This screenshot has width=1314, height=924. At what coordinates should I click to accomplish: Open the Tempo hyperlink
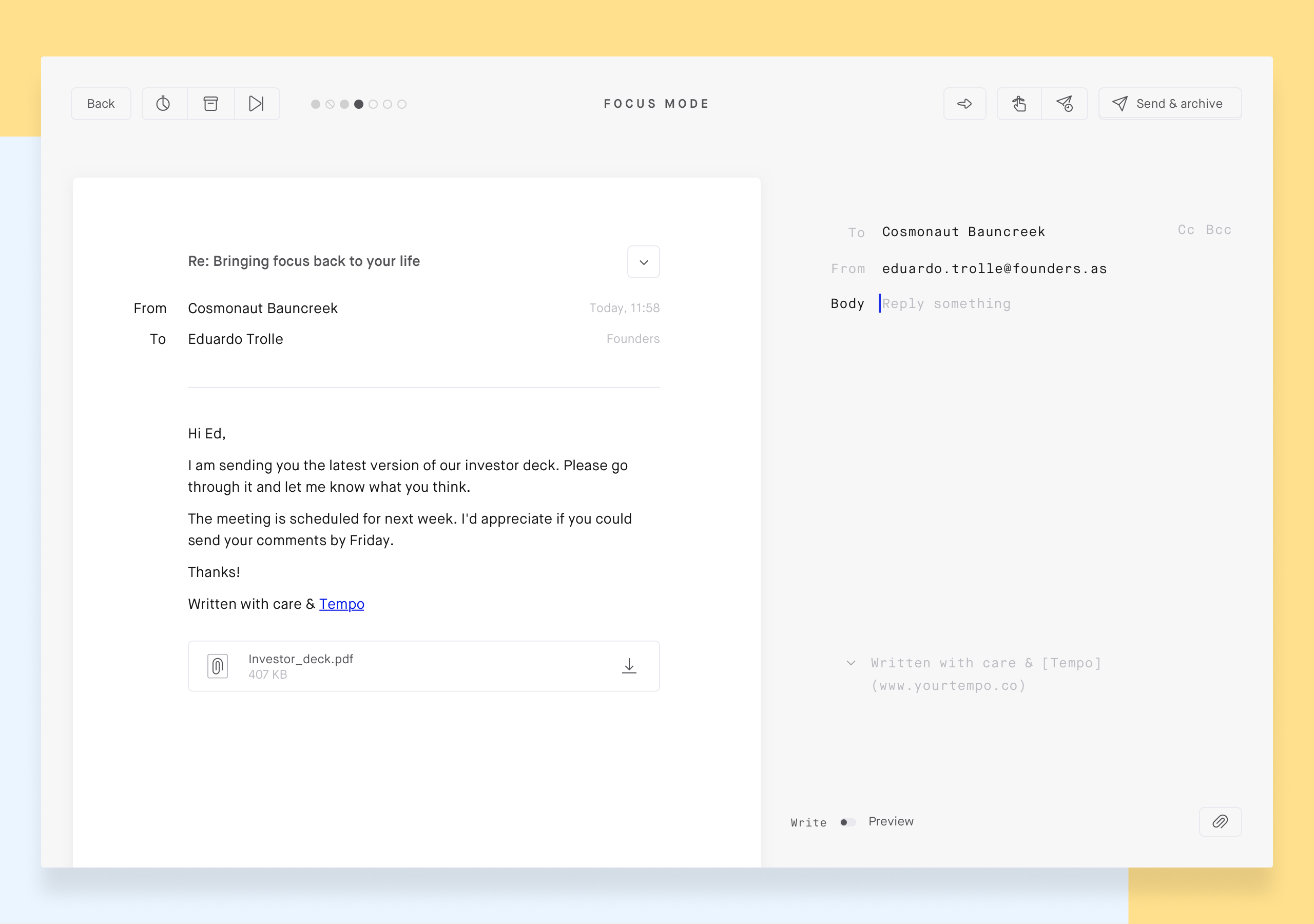342,604
